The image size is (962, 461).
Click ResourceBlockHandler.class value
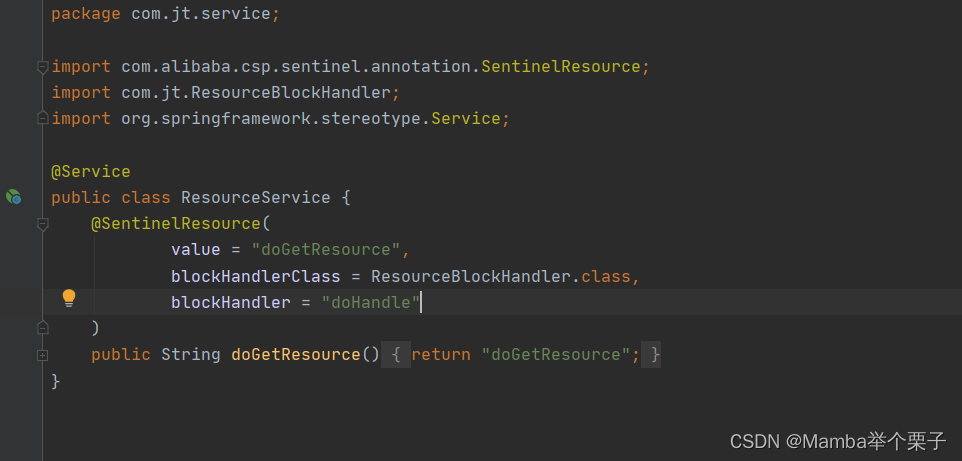point(501,276)
